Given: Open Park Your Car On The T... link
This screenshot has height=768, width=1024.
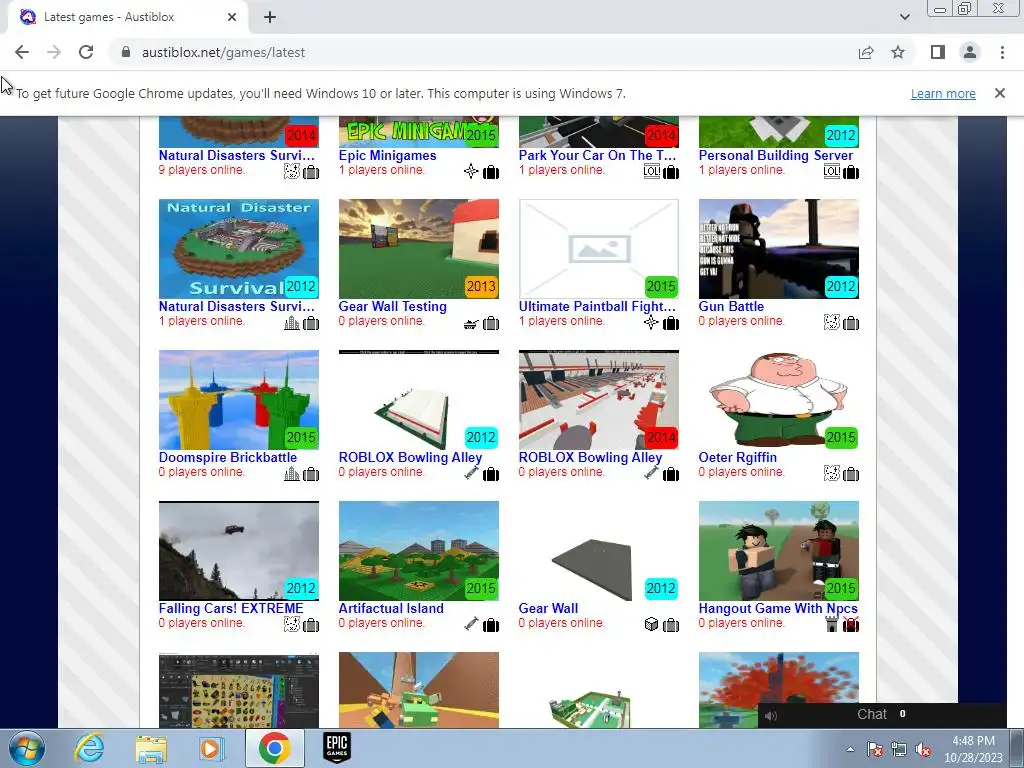Looking at the screenshot, I should click(x=597, y=155).
